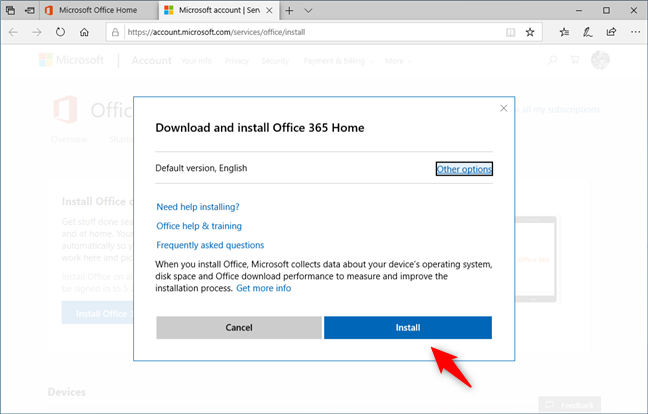
Task: Click the Microsoft logo in header
Action: 71,60
